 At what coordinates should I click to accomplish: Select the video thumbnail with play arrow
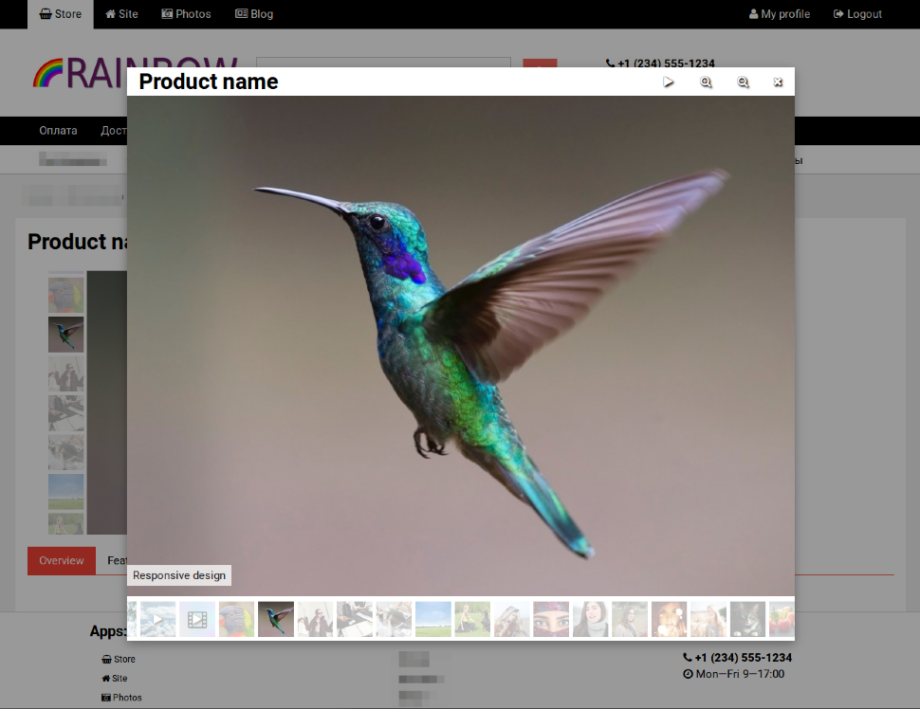(158, 620)
